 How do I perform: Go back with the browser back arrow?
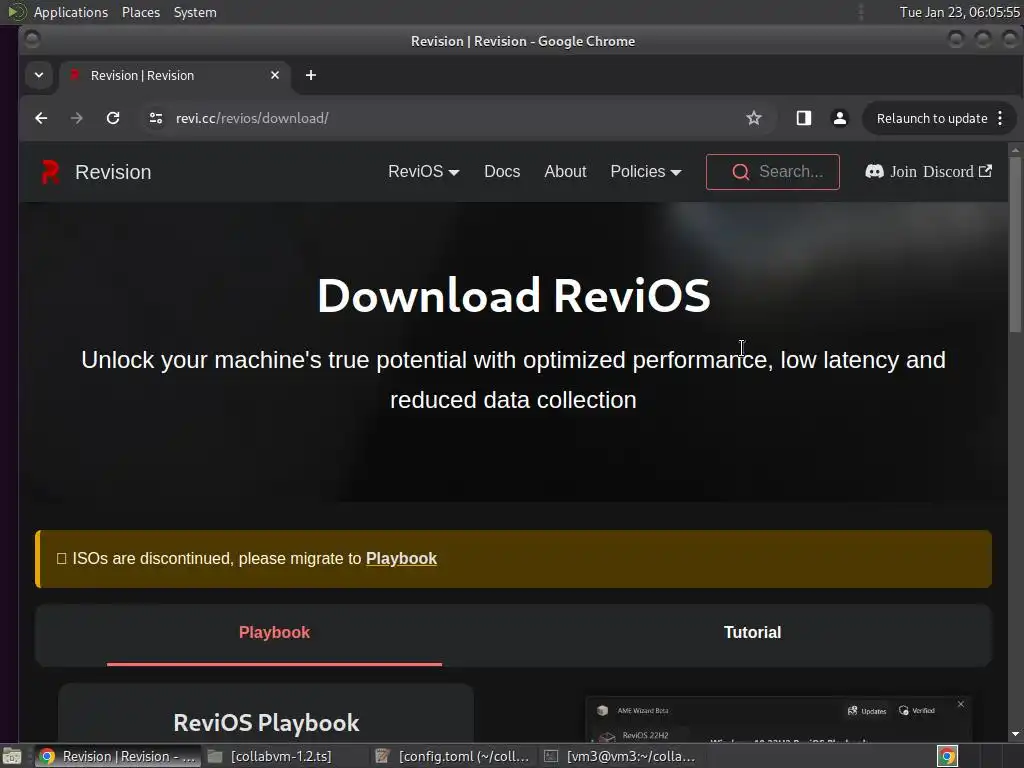pyautogui.click(x=41, y=118)
